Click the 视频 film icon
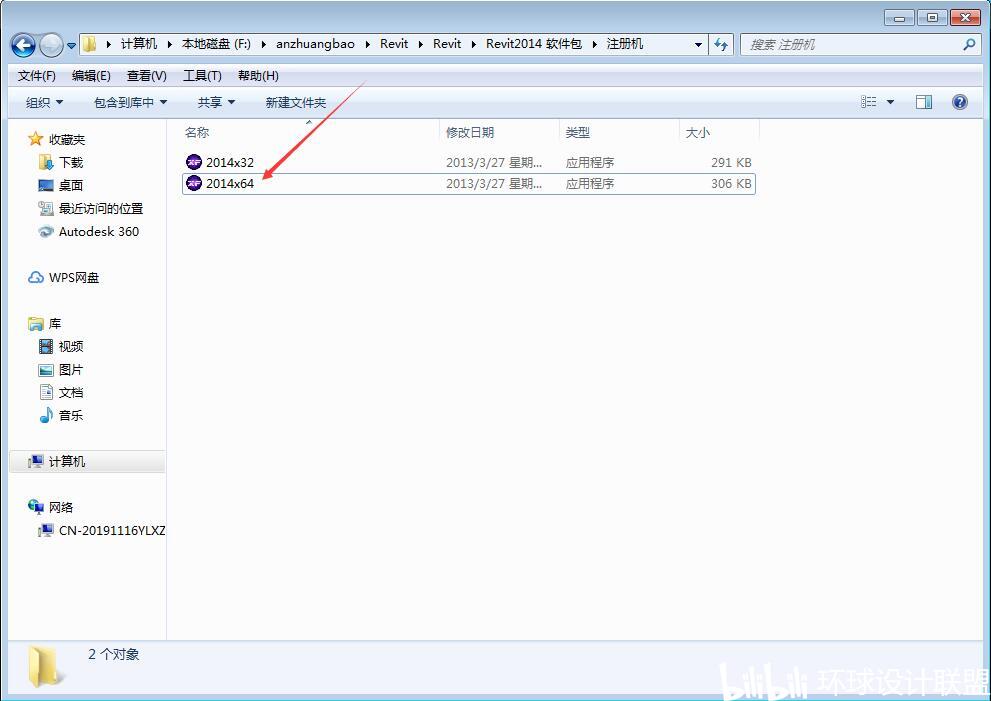The width and height of the screenshot is (991, 701). coord(46,346)
